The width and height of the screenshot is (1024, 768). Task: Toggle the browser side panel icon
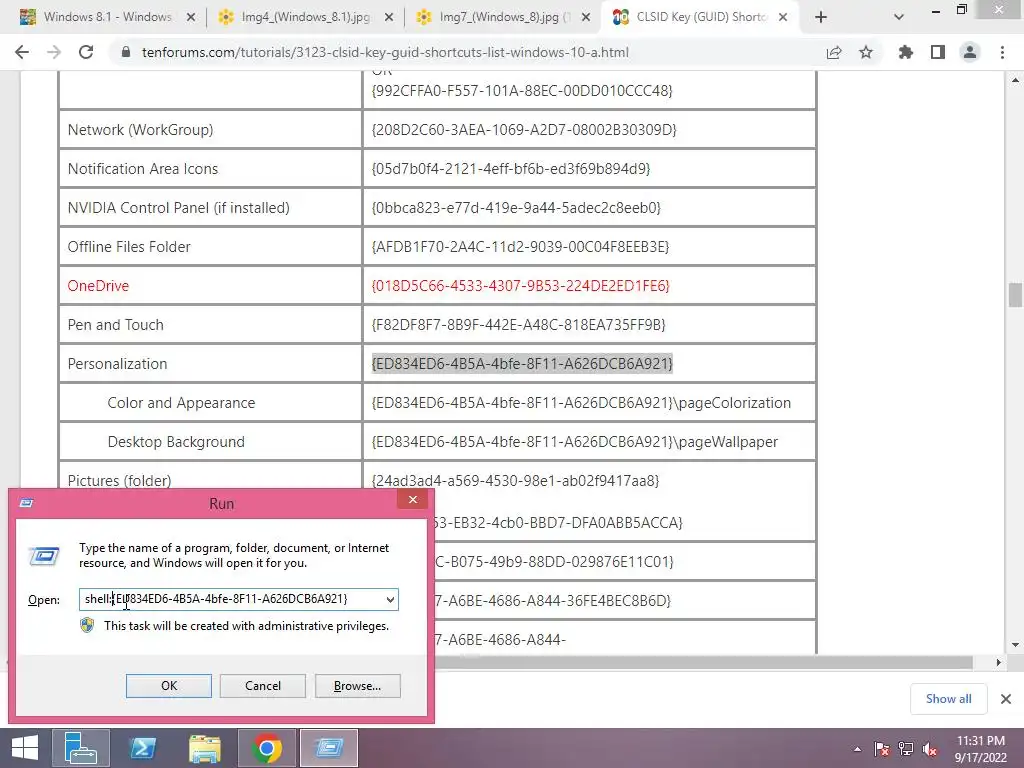(x=938, y=52)
